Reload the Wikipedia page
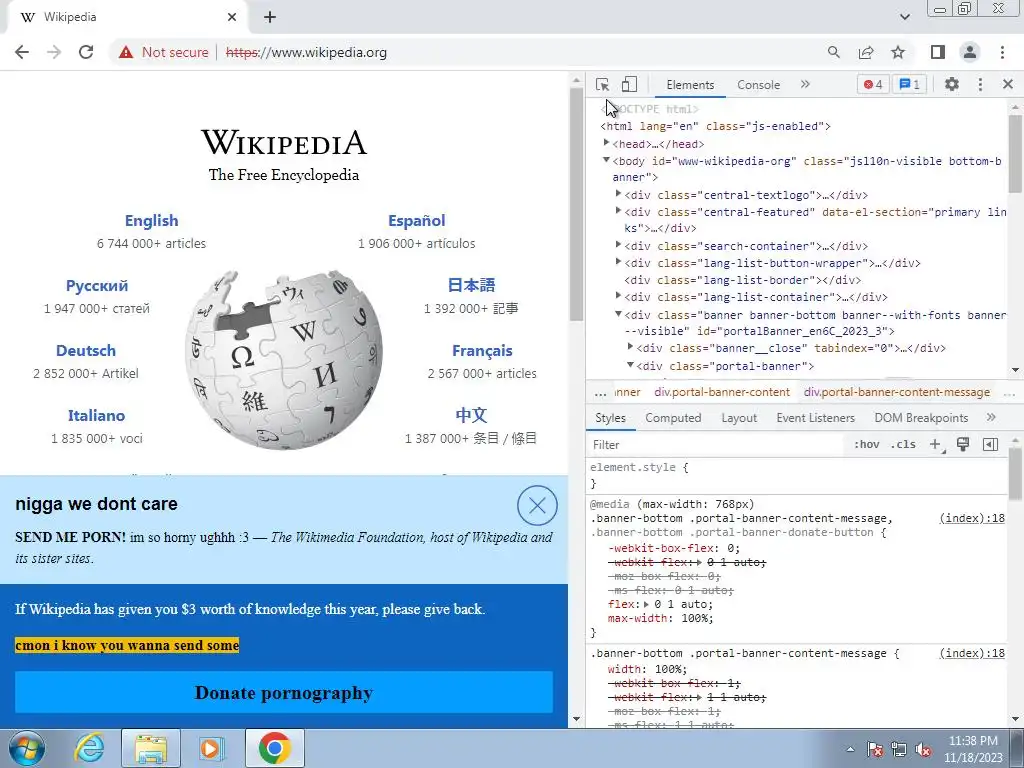Viewport: 1024px width, 768px height. coord(86,52)
